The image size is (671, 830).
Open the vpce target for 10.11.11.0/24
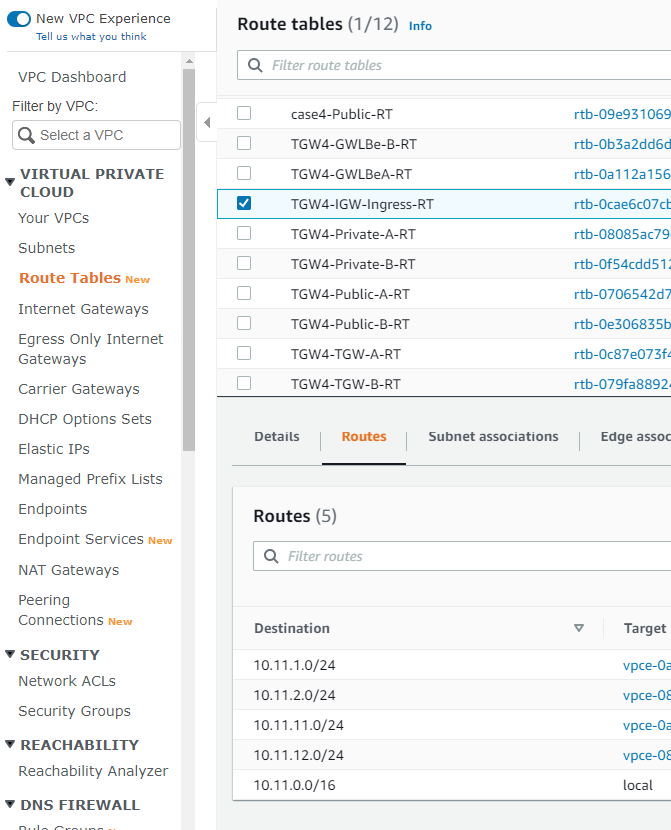pyautogui.click(x=647, y=726)
